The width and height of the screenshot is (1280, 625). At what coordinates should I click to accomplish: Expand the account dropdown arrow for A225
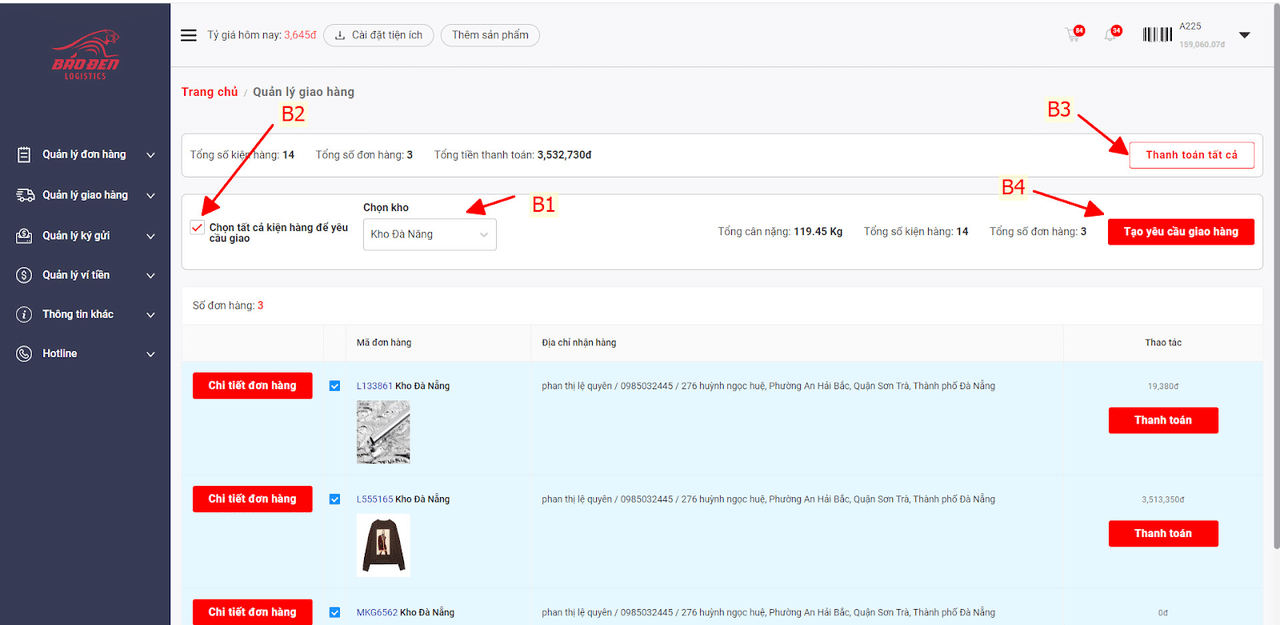(x=1244, y=35)
